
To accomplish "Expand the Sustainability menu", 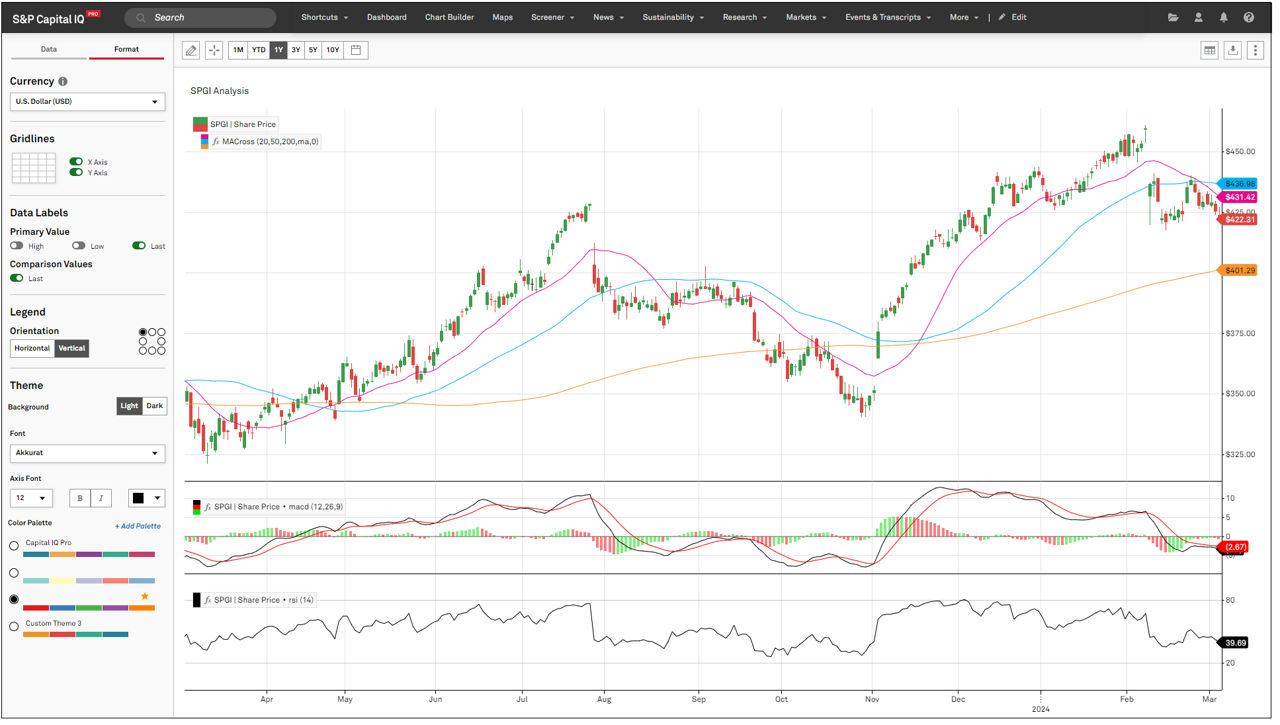I will pos(673,17).
